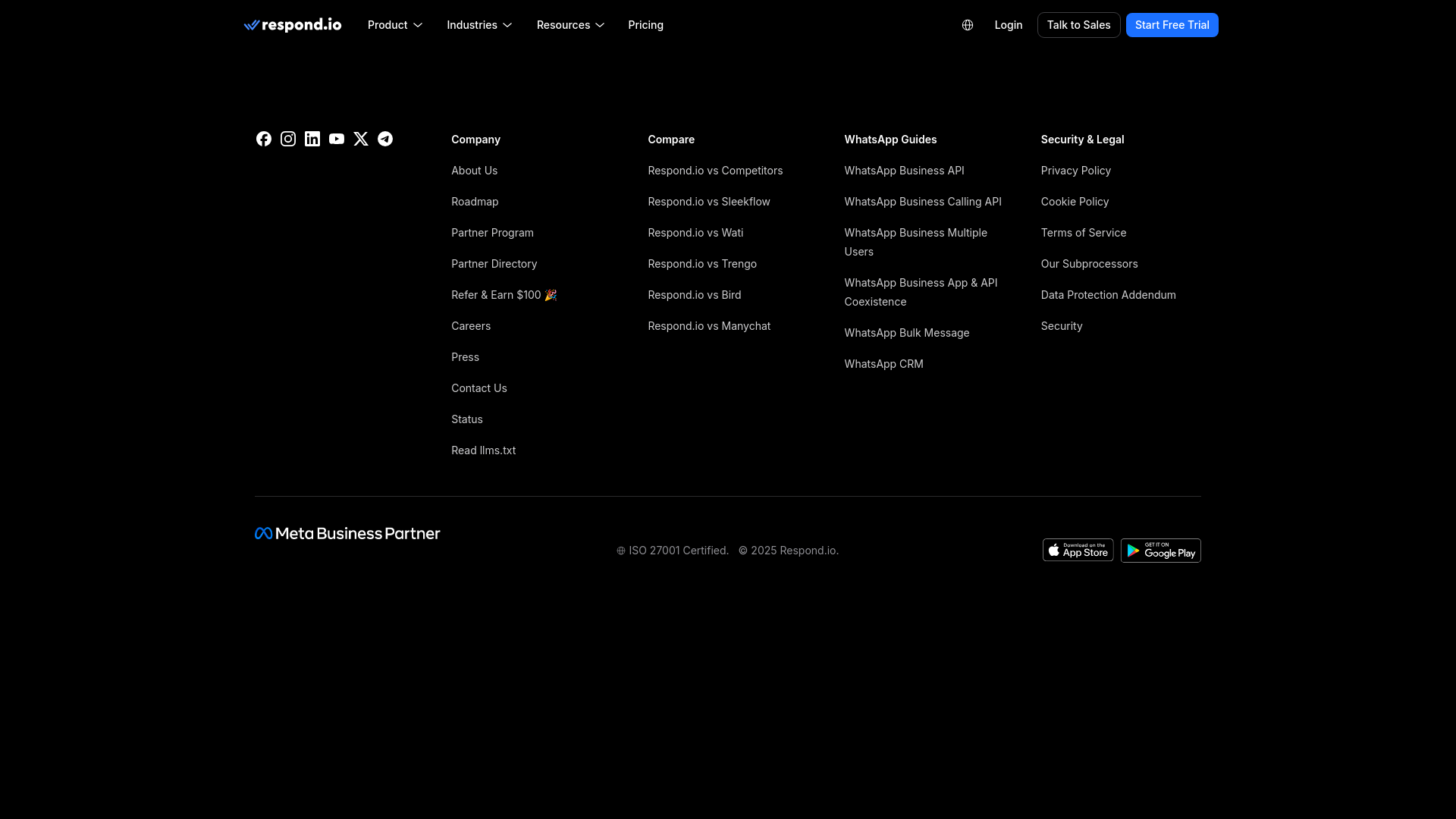
Task: Click the Start Free Trial button
Action: 1172,25
